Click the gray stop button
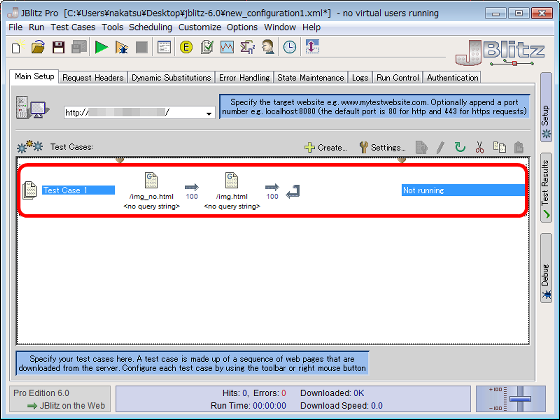Image resolution: width=560 pixels, height=420 pixels. point(142,47)
